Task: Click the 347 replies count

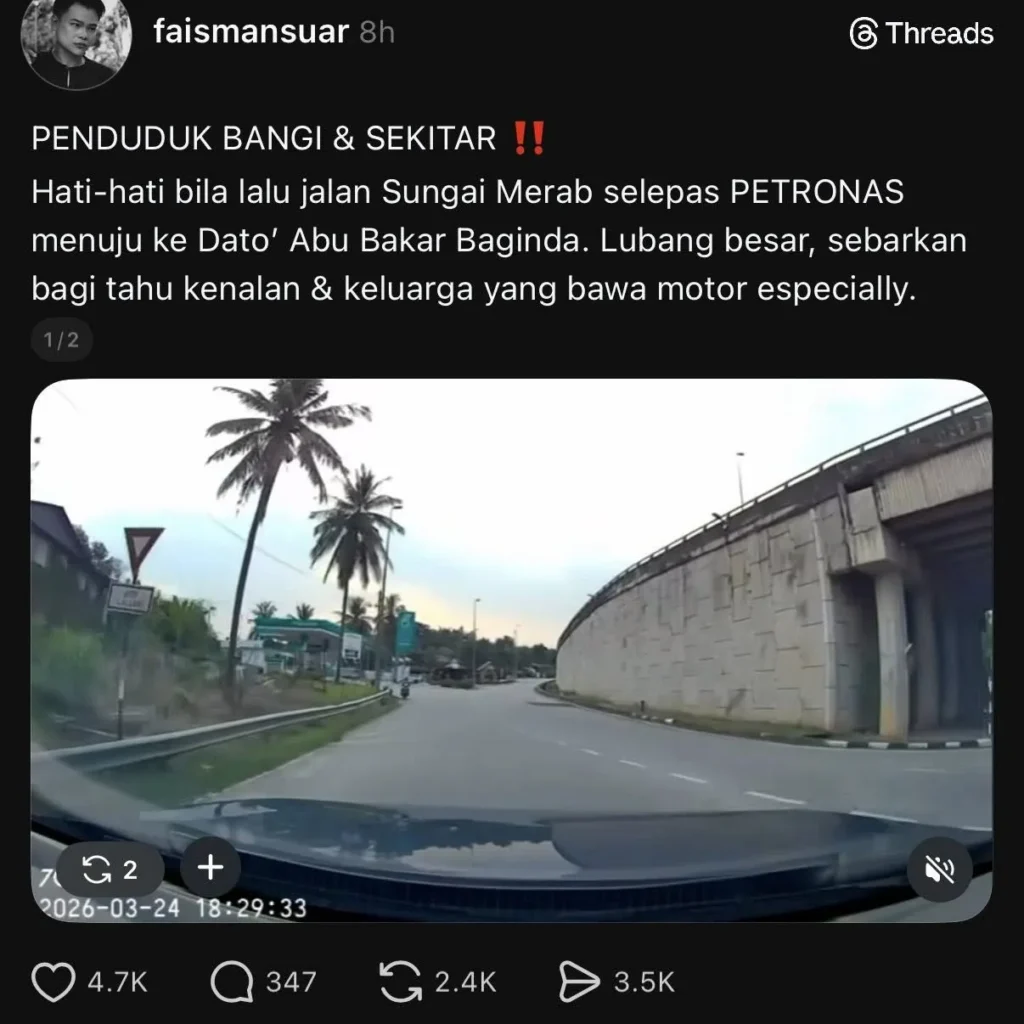Action: click(291, 982)
